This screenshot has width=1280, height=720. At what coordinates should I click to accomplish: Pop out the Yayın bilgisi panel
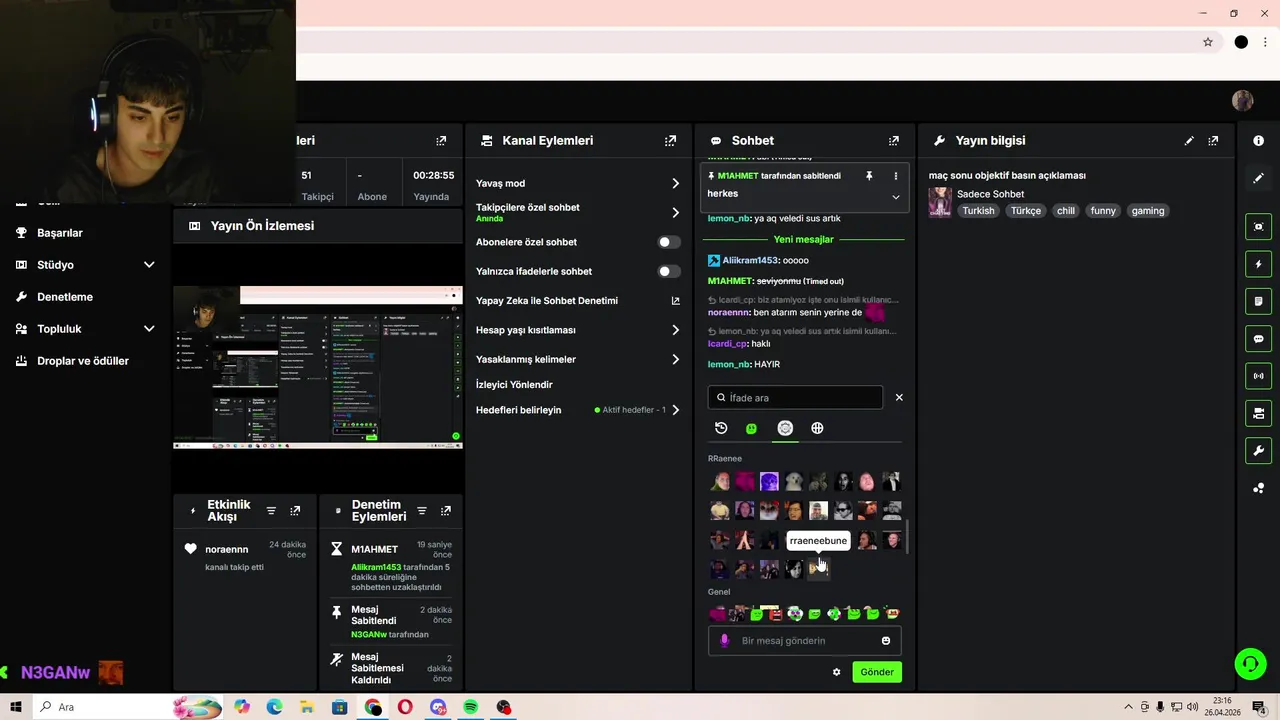coord(1213,141)
